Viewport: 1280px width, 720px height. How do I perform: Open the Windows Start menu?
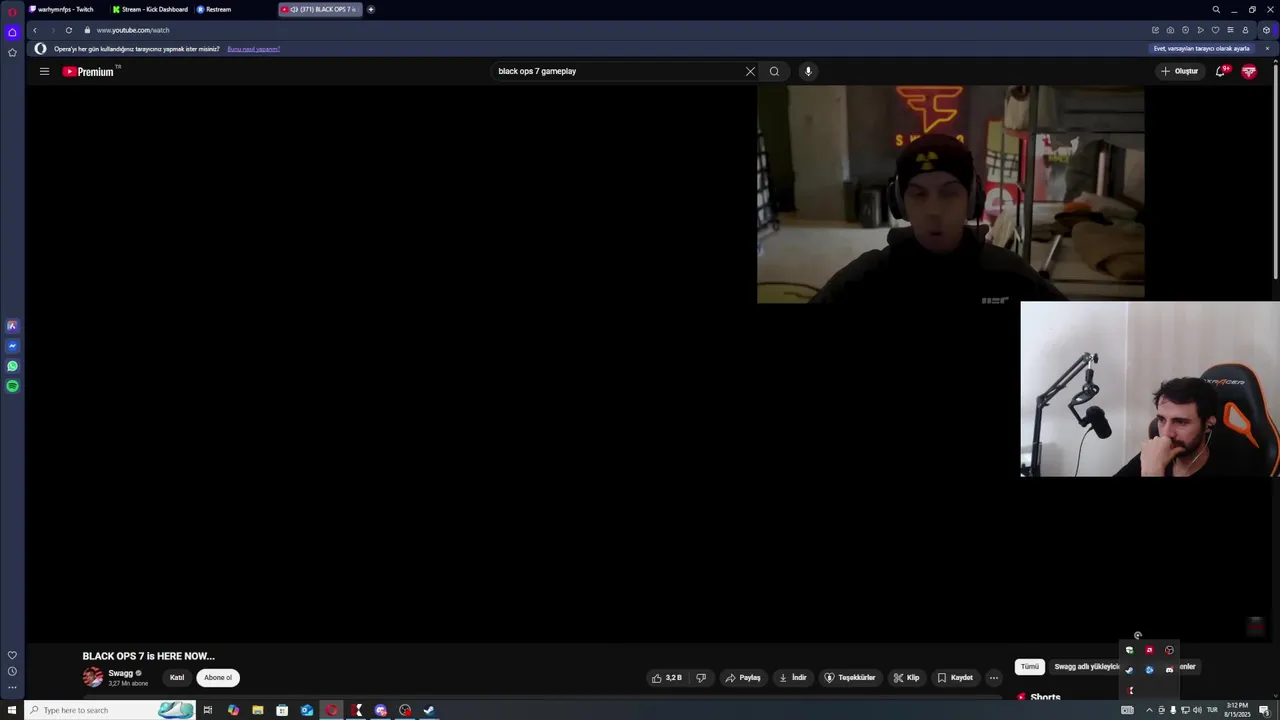(x=12, y=710)
